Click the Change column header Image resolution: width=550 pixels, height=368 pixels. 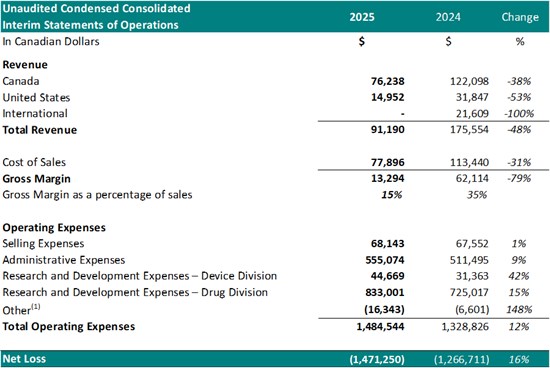(x=520, y=17)
